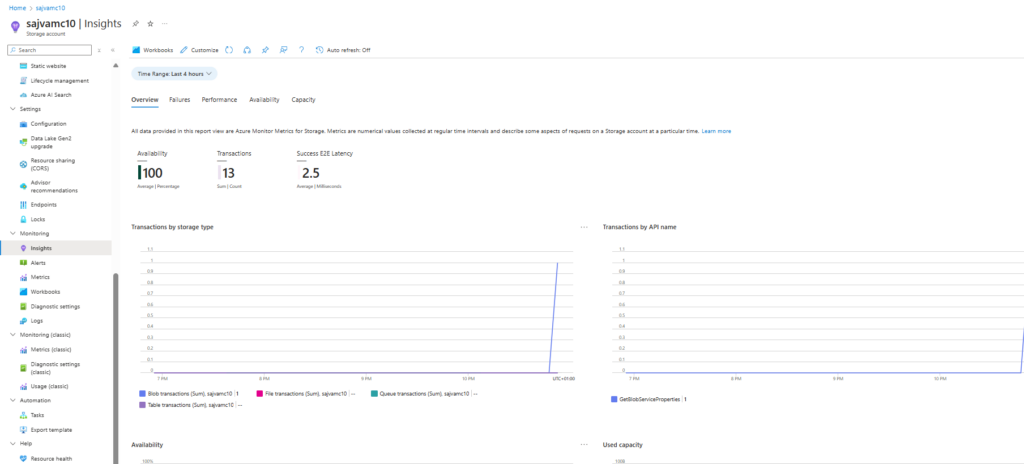Open the Workbooks gallery from the toolbar
1024x464 pixels.
152,49
